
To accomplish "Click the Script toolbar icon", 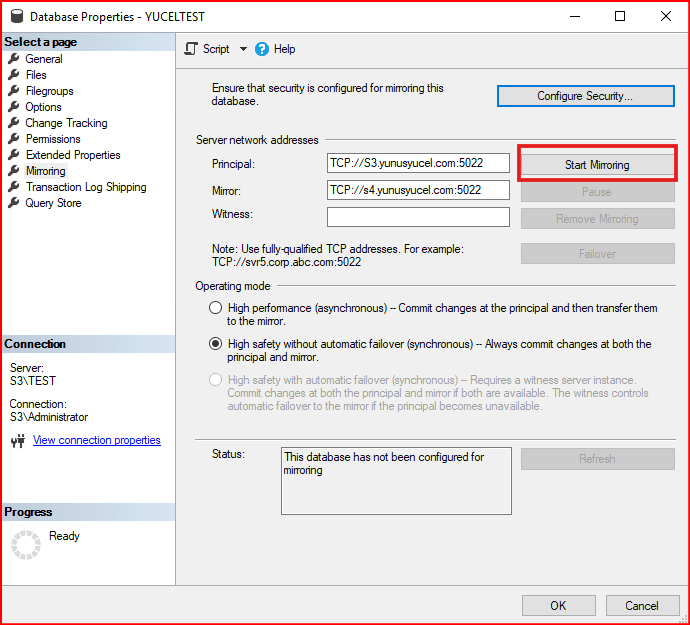I will point(192,49).
